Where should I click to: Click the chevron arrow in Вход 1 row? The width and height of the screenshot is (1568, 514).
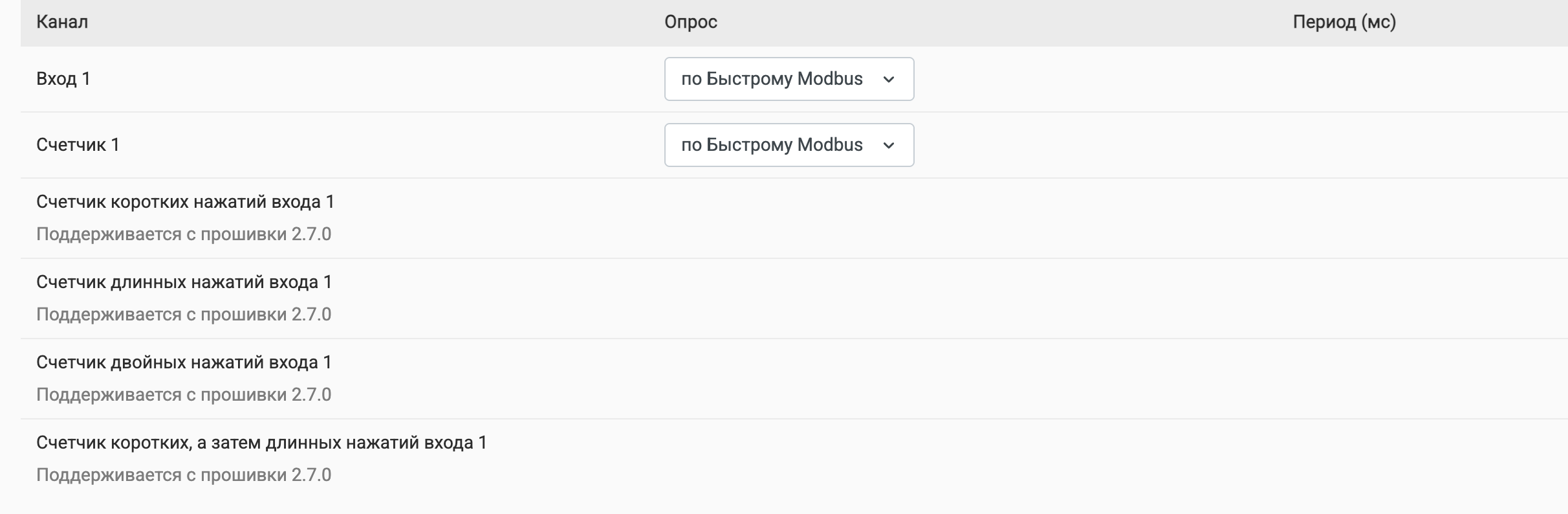pos(889,80)
